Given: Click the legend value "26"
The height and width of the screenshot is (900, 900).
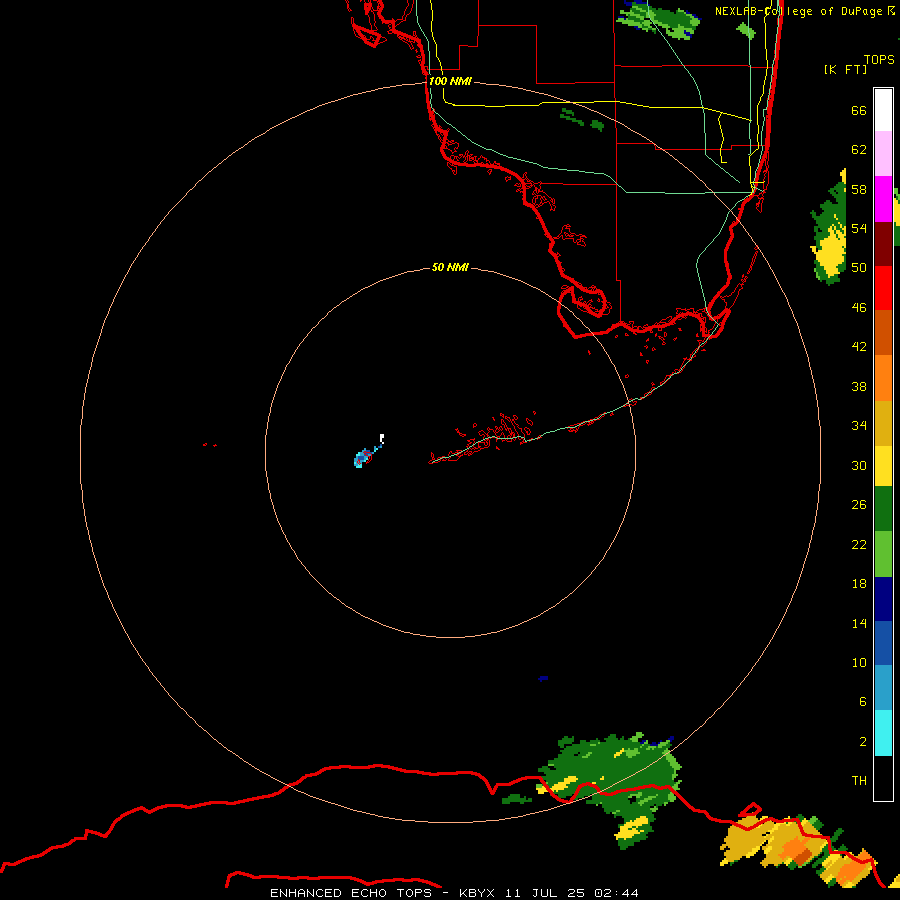Looking at the screenshot, I should point(859,505).
